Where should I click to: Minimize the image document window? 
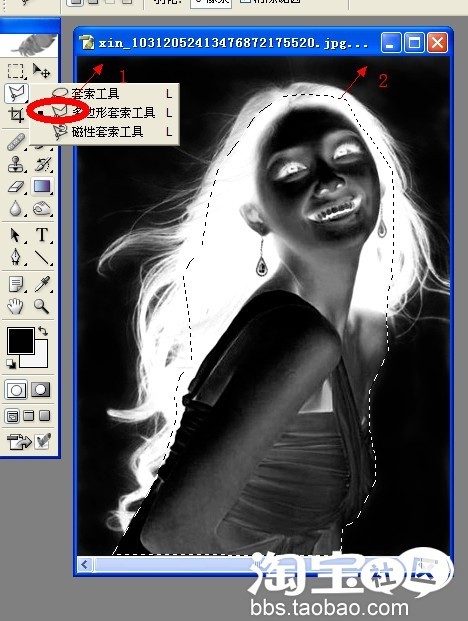(x=391, y=42)
